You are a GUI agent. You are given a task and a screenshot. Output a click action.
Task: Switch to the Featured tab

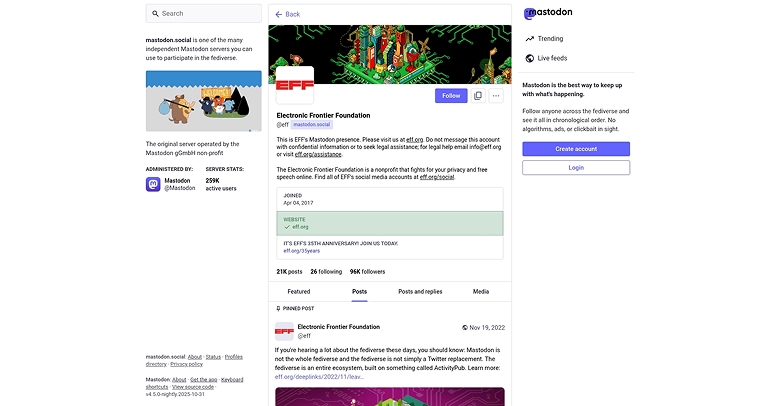299,291
